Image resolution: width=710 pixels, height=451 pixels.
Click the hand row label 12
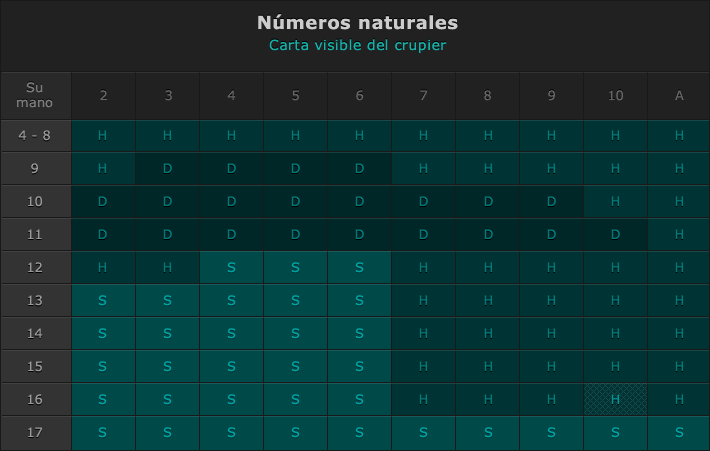[x=36, y=268]
